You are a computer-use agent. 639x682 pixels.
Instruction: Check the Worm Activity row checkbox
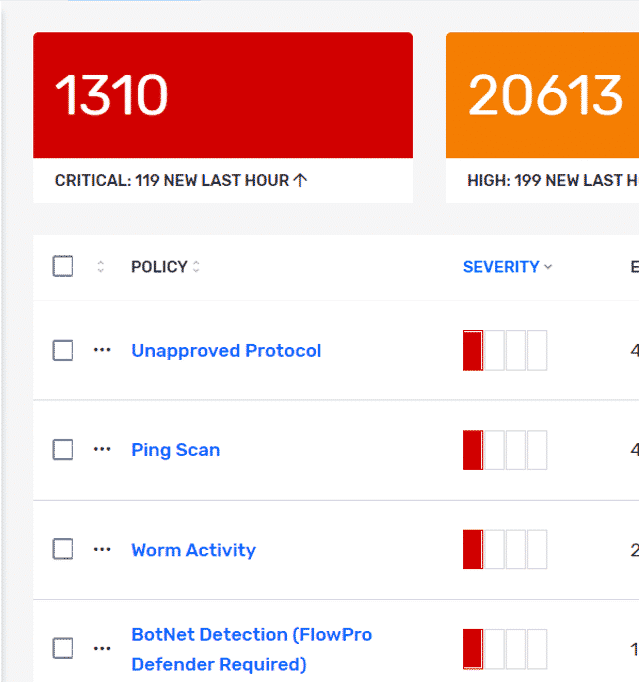pos(63,549)
